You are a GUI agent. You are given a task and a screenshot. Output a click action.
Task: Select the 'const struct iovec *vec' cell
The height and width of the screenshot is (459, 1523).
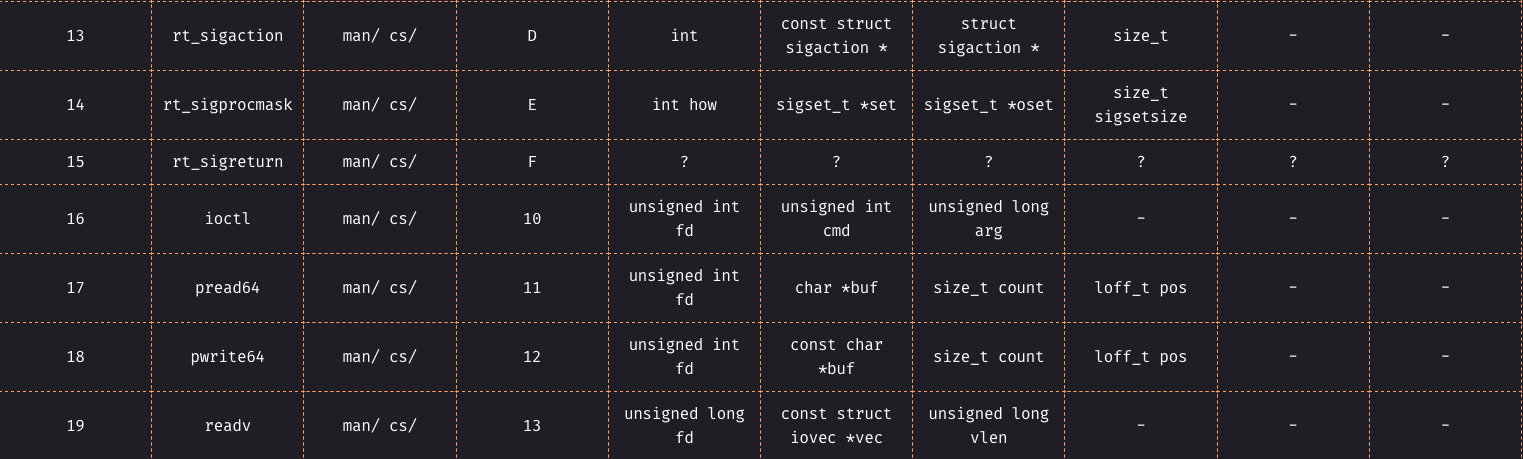pyautogui.click(x=836, y=426)
